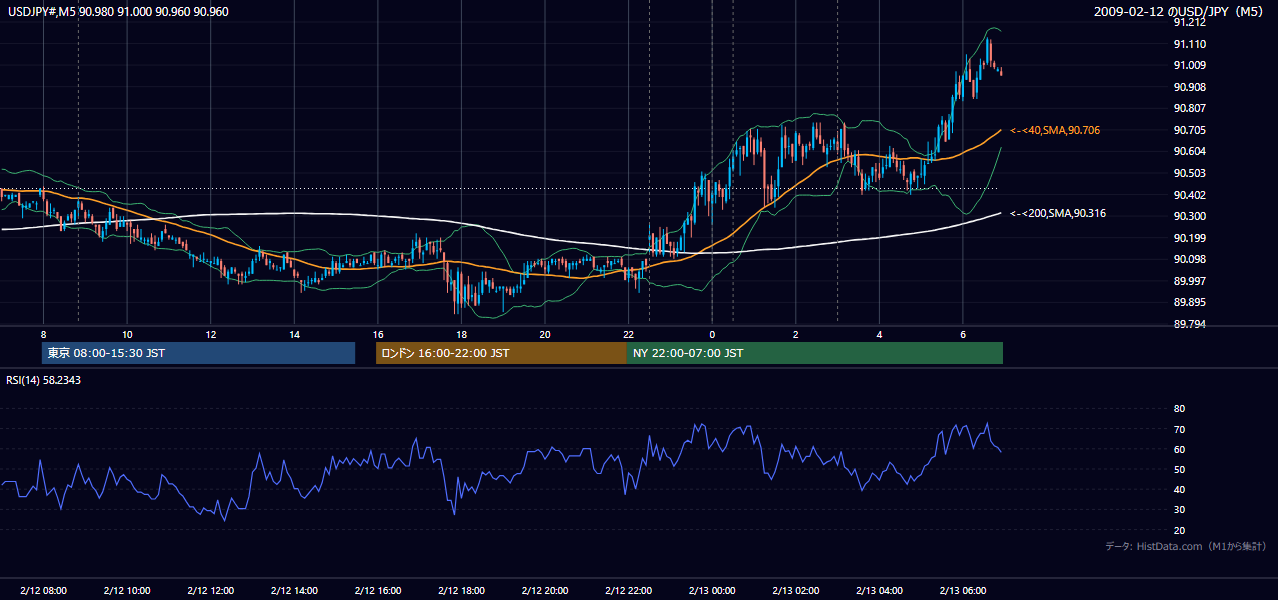Click hour label 12 under price chart
Viewport: 1278px width, 600px height.
click(210, 334)
